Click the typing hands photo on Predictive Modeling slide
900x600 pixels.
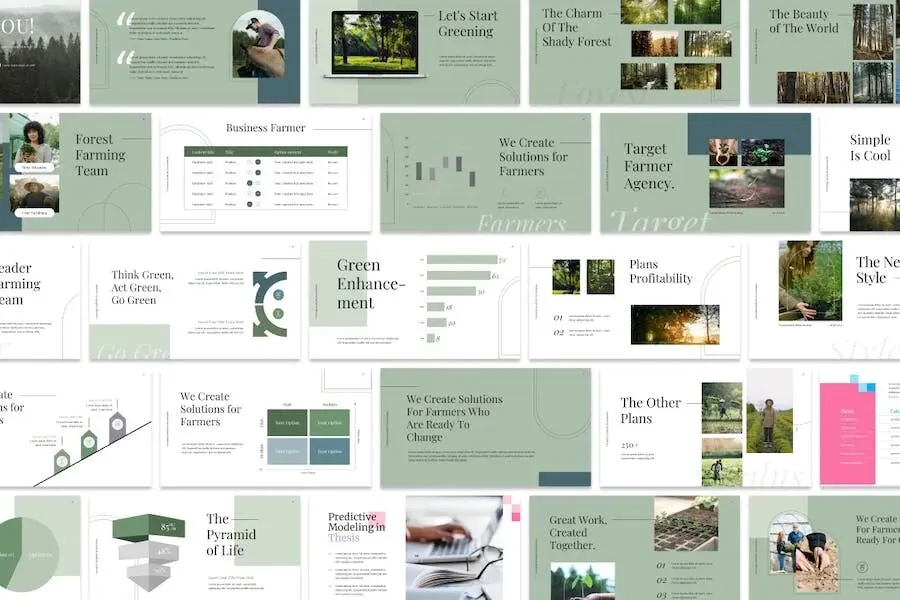coord(454,548)
